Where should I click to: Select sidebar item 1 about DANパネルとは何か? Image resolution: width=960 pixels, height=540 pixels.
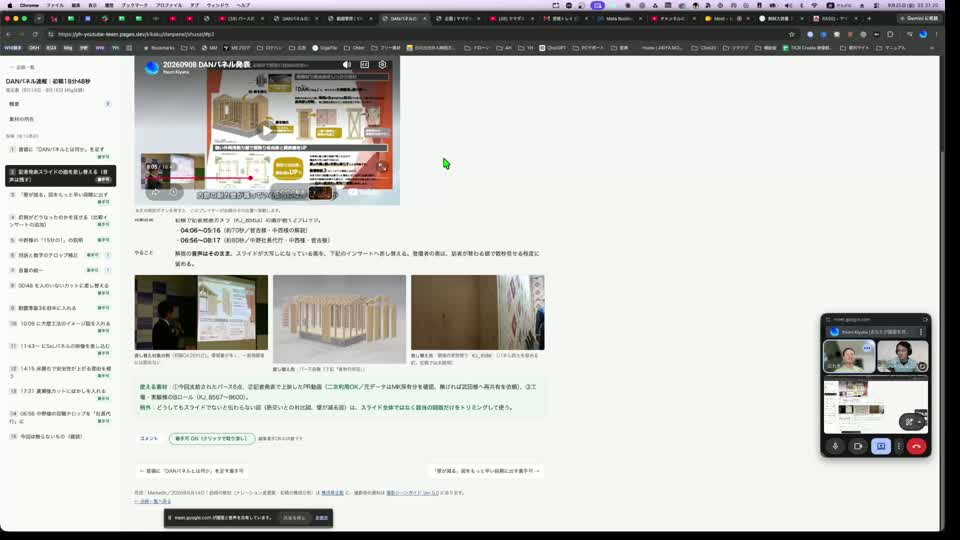[59, 152]
